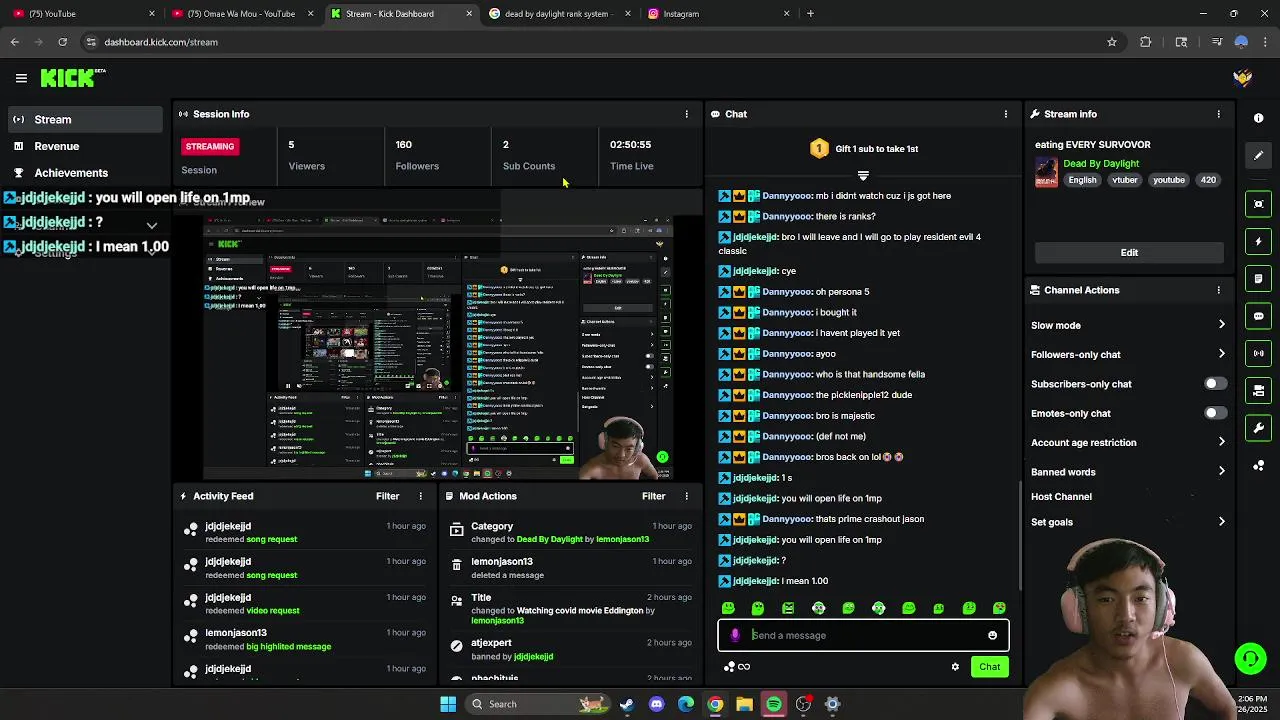This screenshot has width=1280, height=720.
Task: Toggle the document mod actions widget icon
Action: click(x=1258, y=279)
